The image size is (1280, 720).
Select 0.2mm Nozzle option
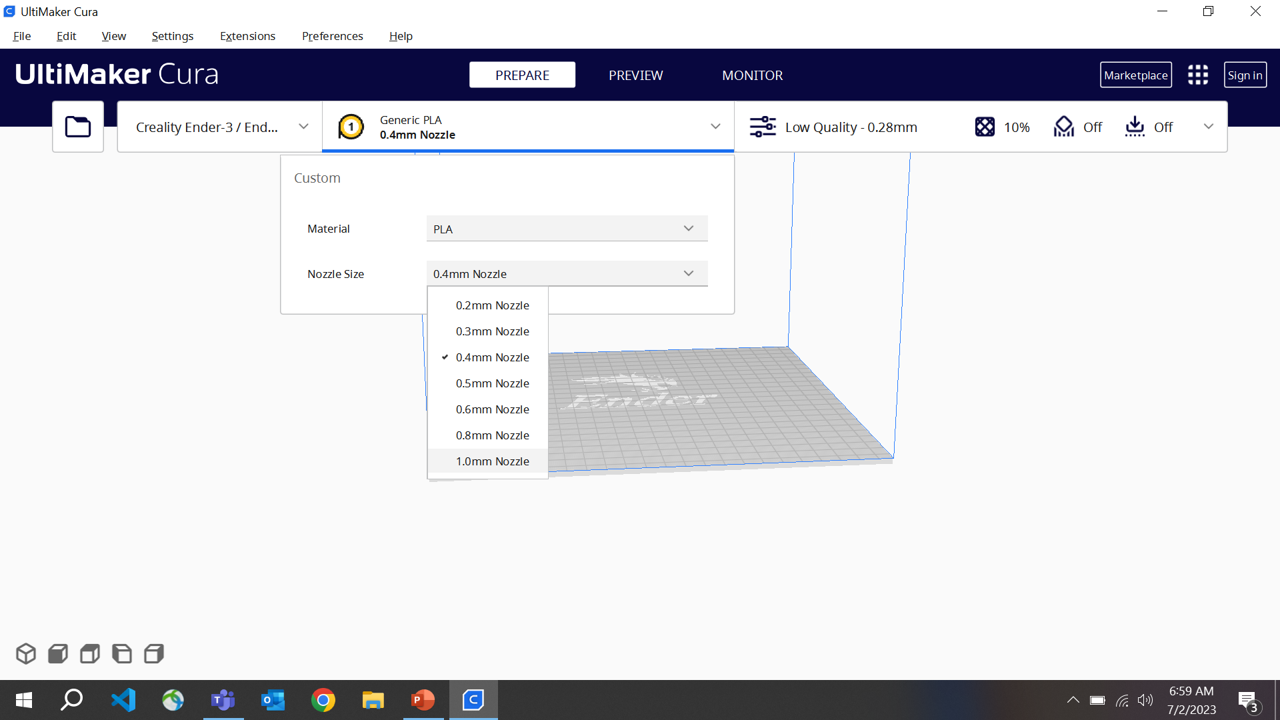tap(488, 305)
